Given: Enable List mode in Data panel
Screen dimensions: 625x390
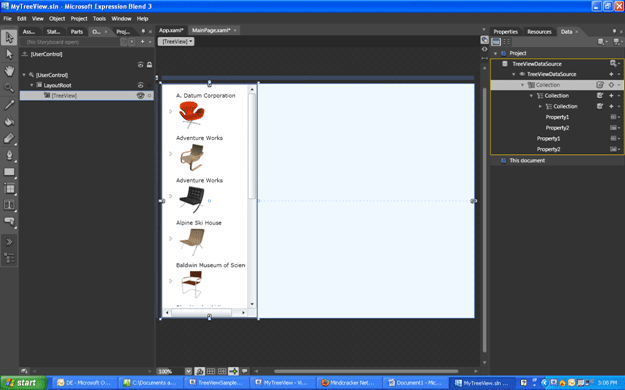Looking at the screenshot, I should (496, 41).
